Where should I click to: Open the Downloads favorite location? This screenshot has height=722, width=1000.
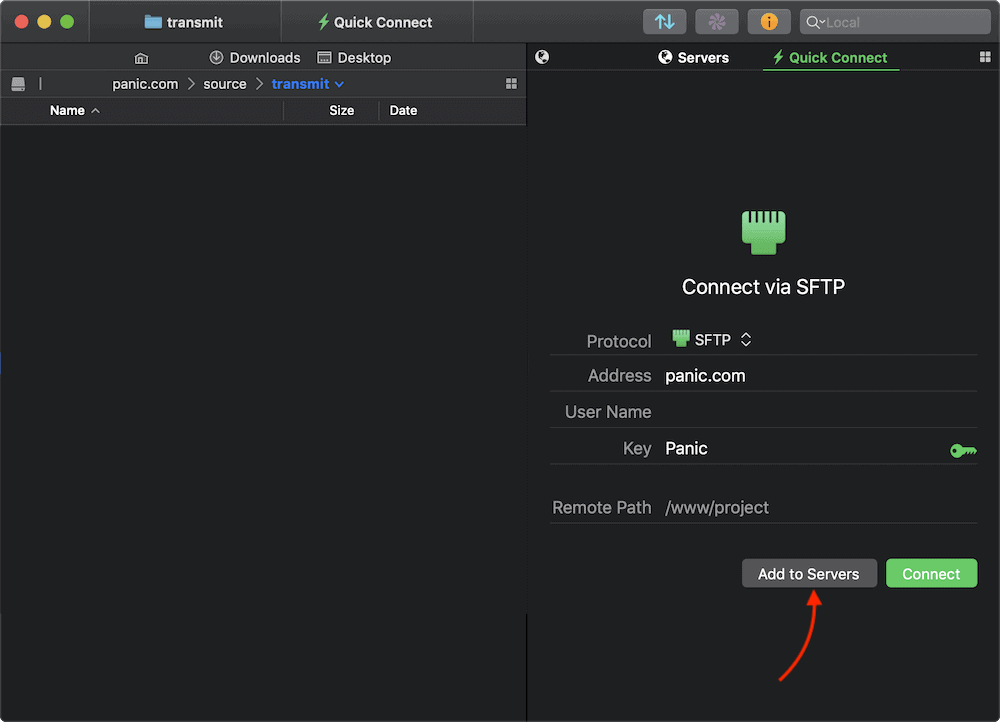[255, 57]
